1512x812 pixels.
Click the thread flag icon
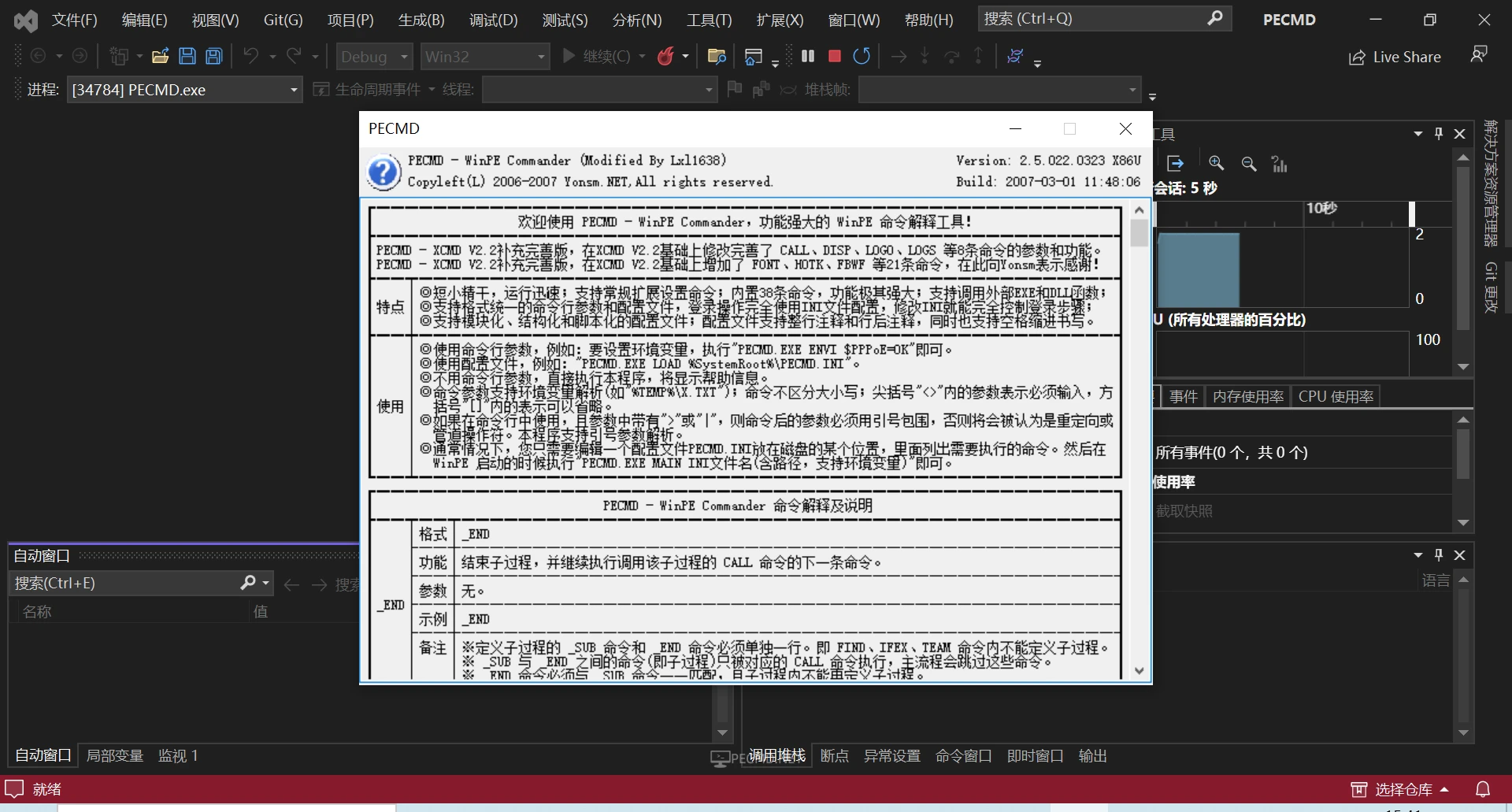735,89
